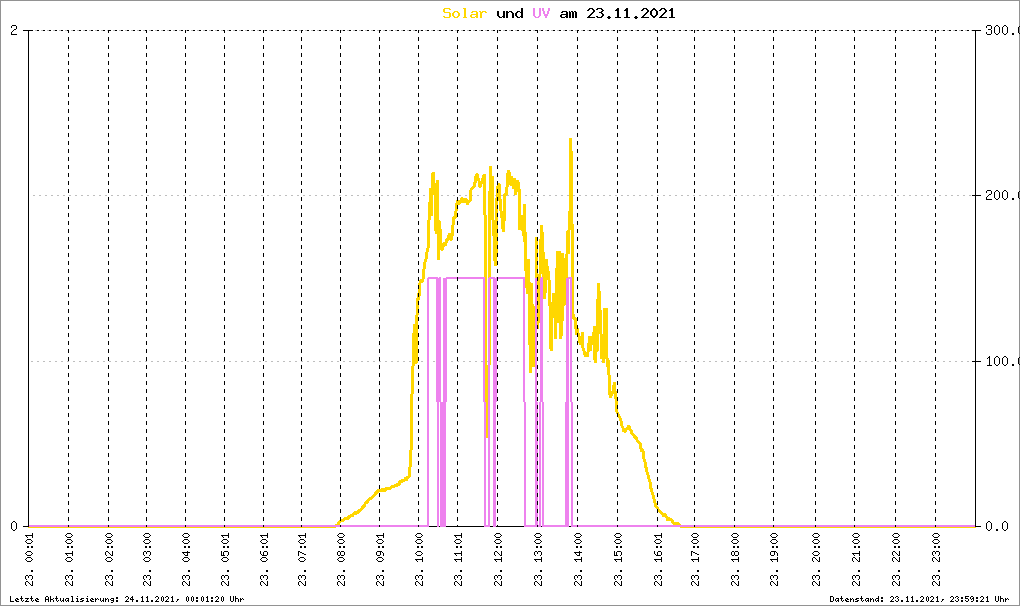Click the 'Datenstand' footer timestamp text
This screenshot has width=1020, height=606.
tap(919, 599)
